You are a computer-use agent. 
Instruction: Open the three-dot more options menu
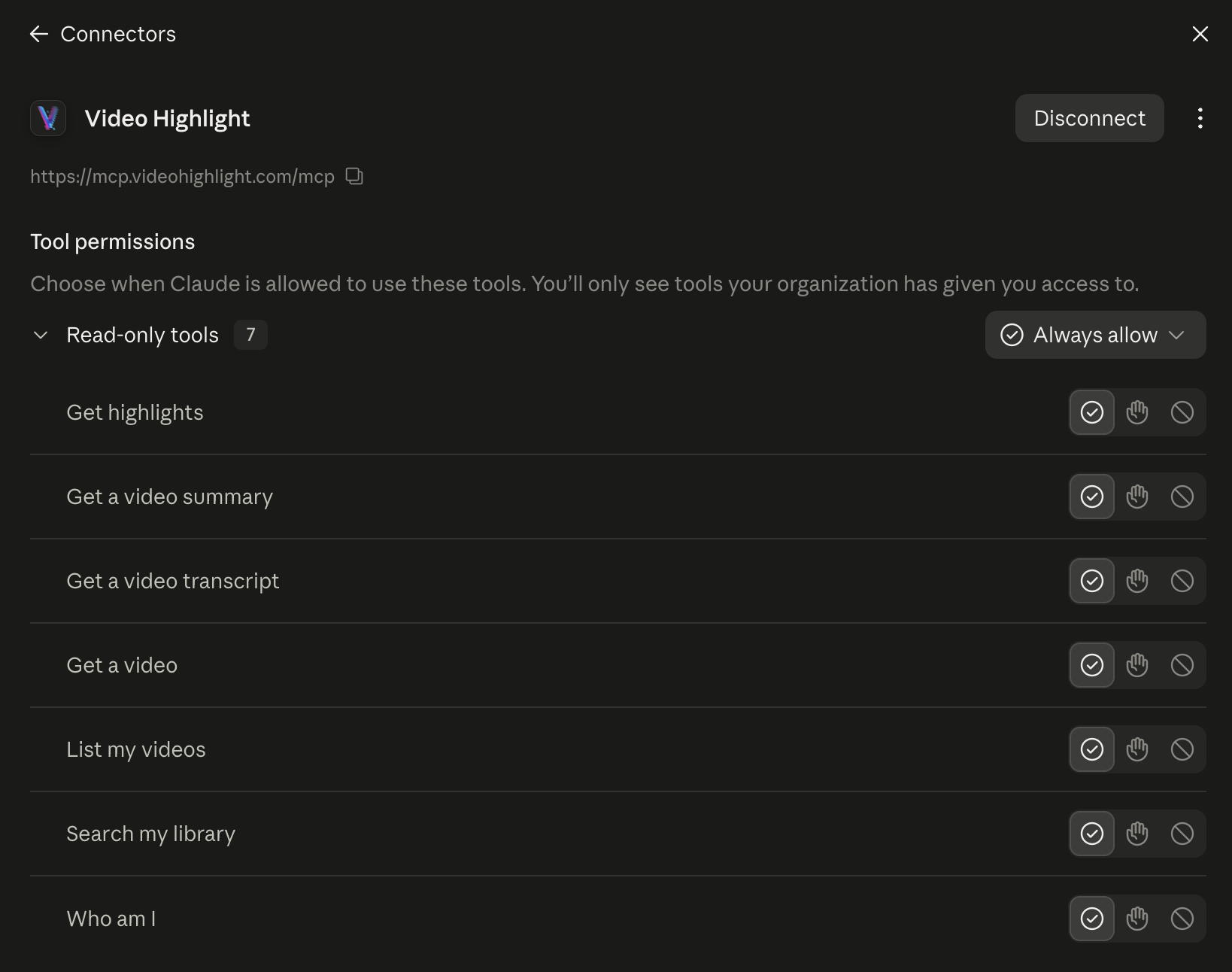[1200, 118]
